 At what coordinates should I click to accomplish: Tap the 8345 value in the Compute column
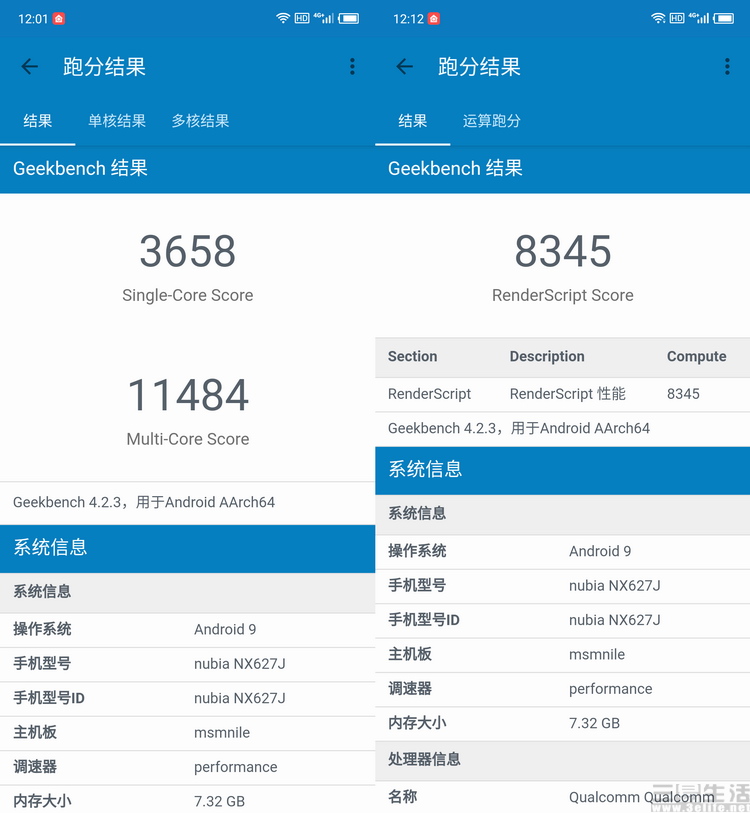(x=683, y=394)
